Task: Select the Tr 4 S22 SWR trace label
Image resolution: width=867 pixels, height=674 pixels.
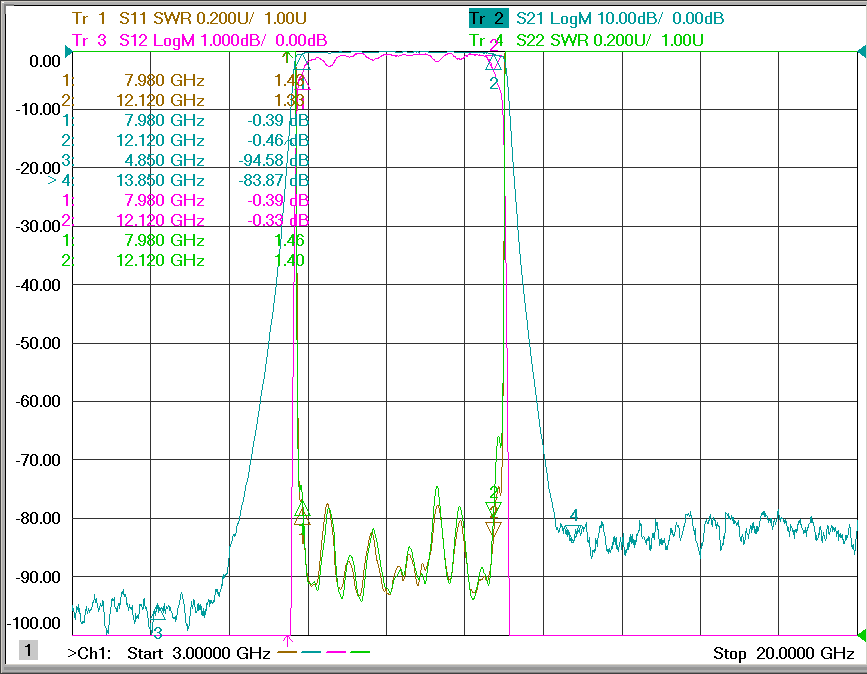Action: pos(586,40)
